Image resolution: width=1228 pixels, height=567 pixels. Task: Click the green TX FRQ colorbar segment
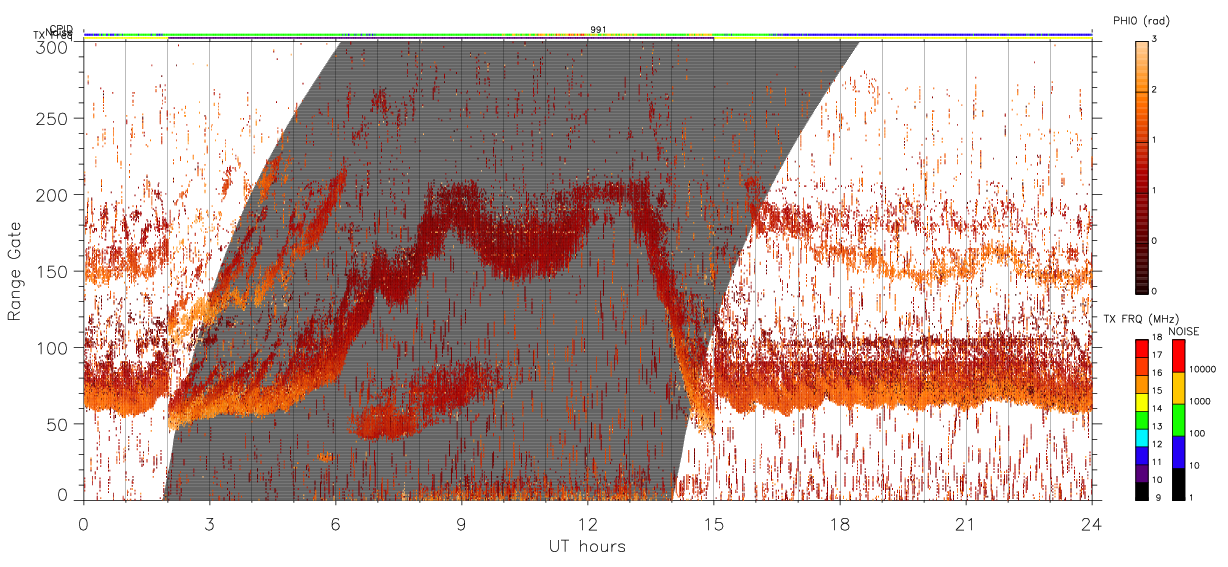(x=1141, y=420)
